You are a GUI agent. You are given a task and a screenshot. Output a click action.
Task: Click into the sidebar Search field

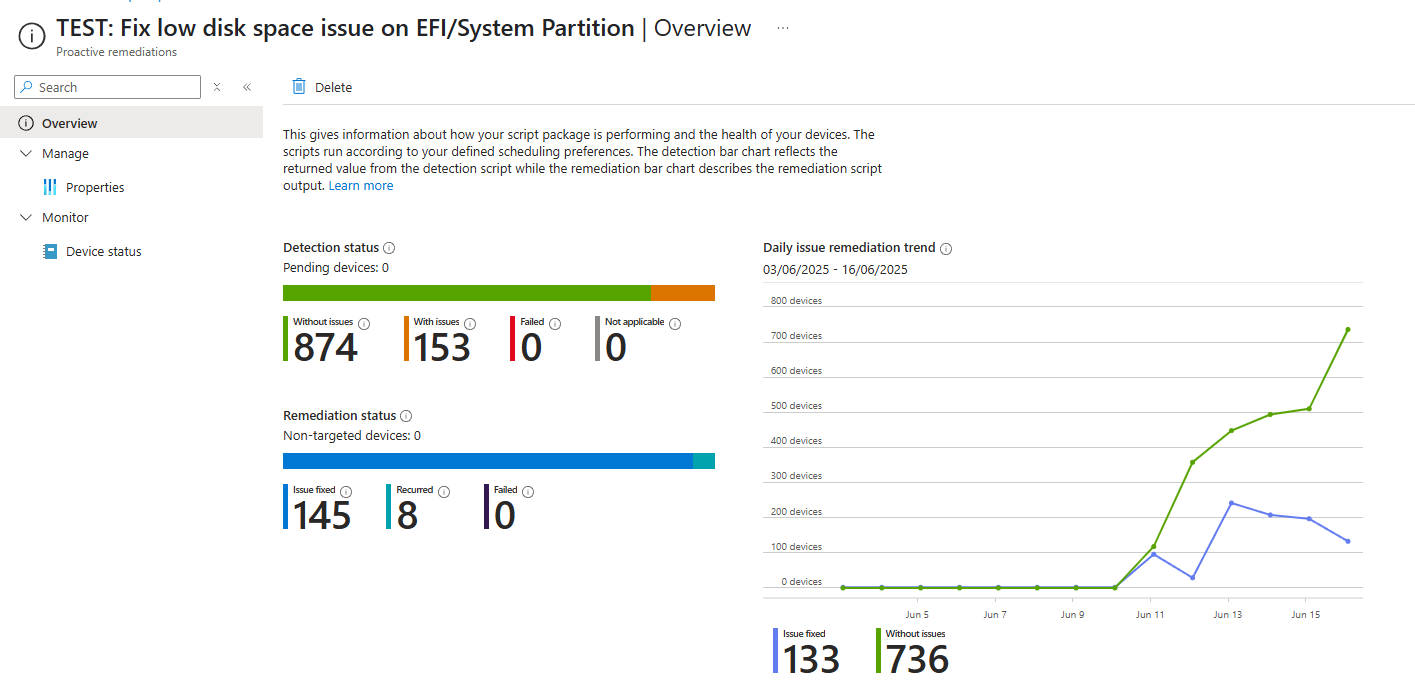107,87
